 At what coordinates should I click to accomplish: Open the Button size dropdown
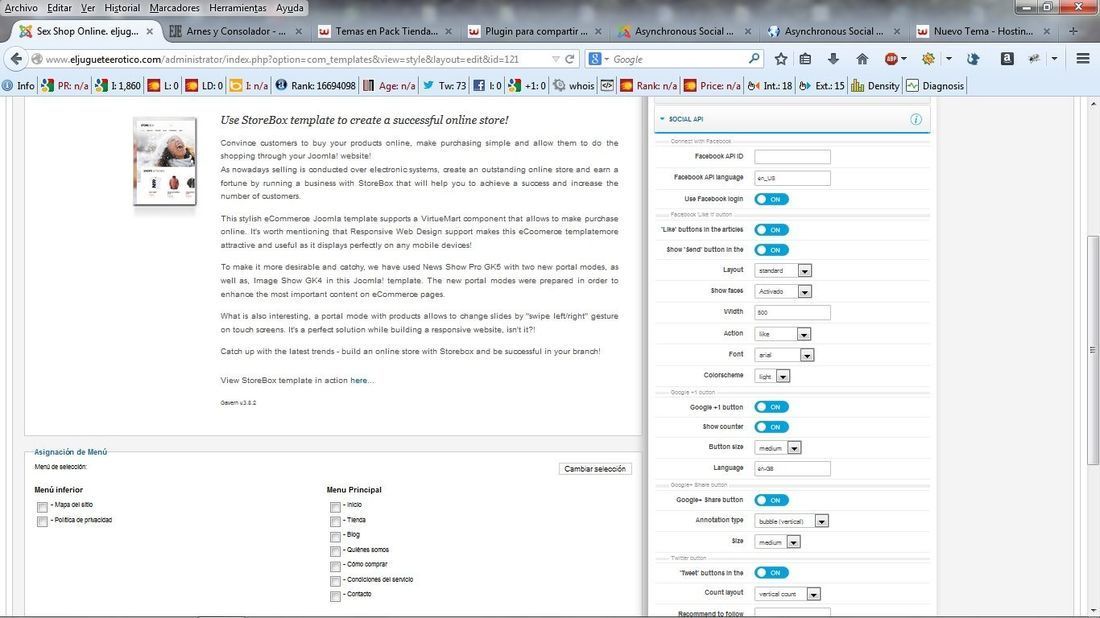coord(778,448)
